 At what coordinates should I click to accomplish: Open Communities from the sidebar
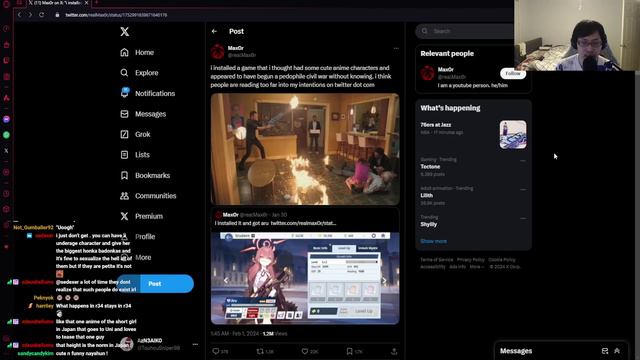click(148, 196)
